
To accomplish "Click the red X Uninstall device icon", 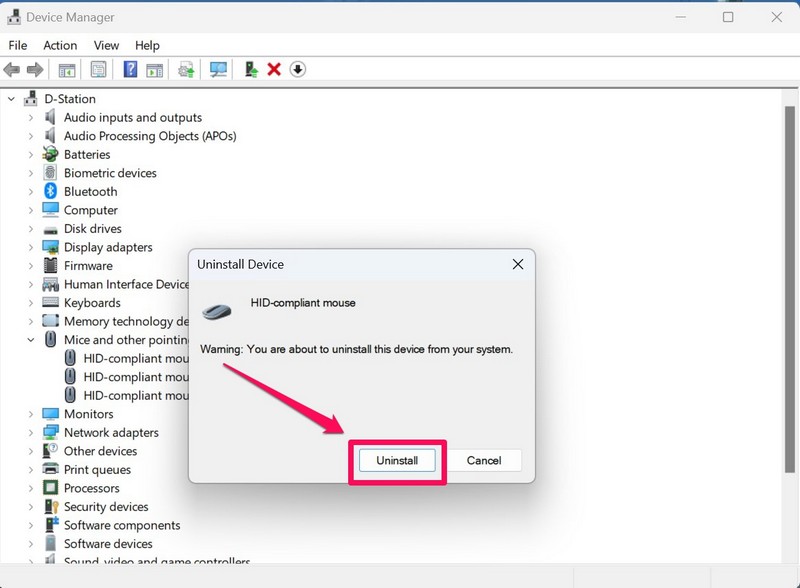I will [274, 69].
